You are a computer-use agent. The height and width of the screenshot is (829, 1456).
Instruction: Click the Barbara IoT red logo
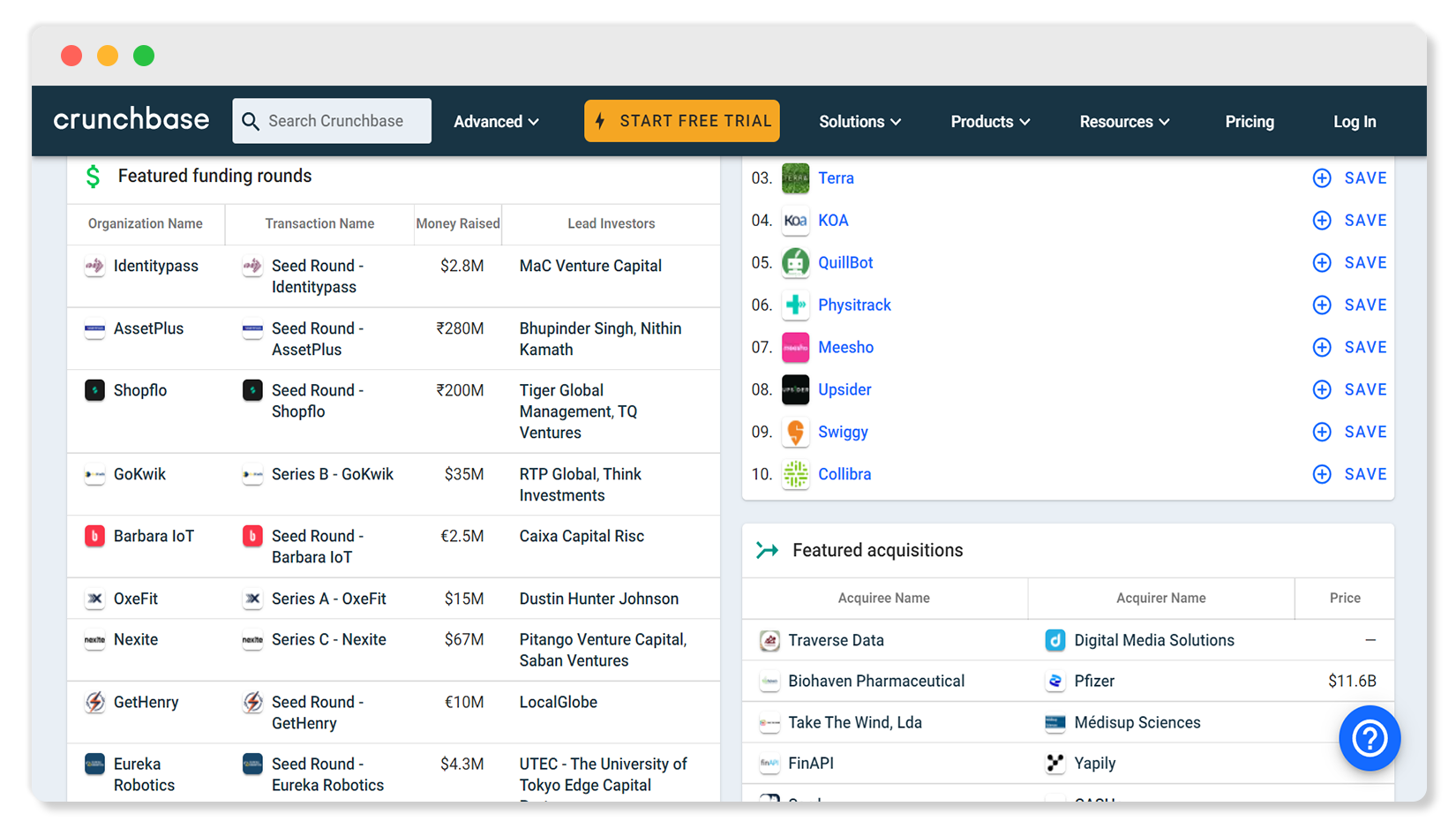coord(94,537)
